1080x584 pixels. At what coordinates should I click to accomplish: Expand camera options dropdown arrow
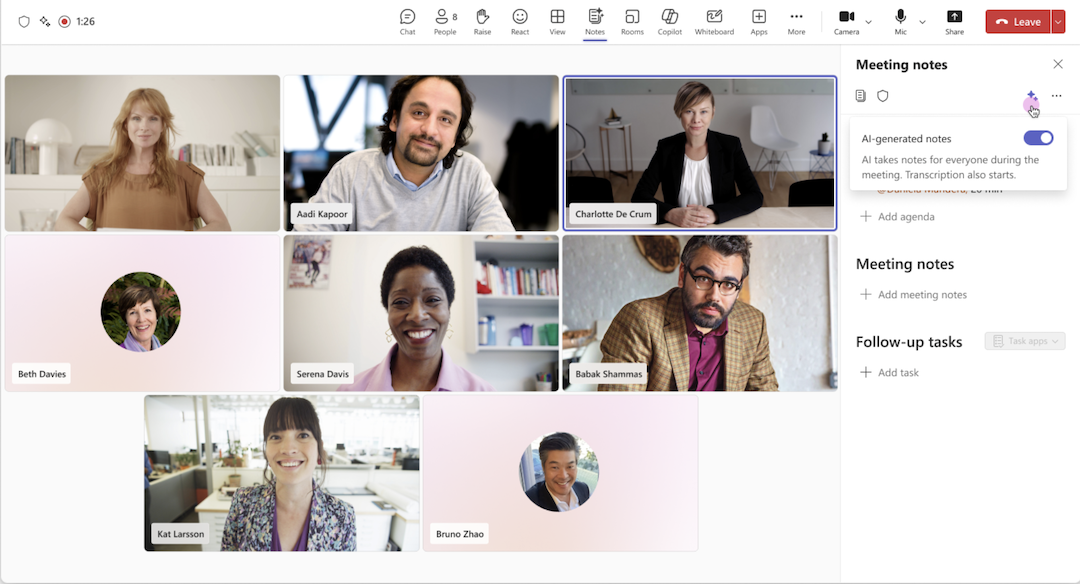[869, 22]
